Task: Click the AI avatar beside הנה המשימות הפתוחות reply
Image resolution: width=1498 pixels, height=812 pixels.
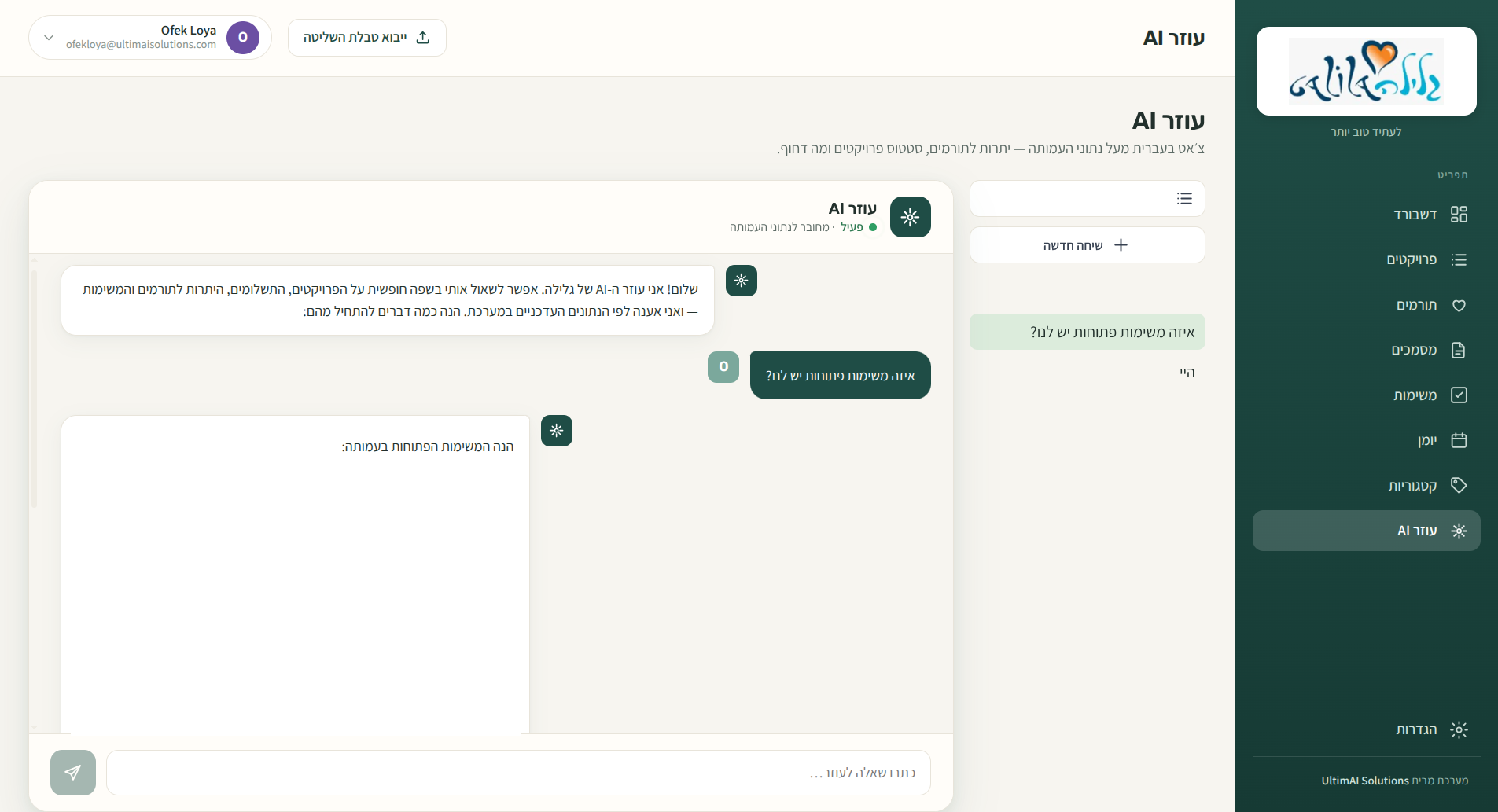Action: (557, 431)
